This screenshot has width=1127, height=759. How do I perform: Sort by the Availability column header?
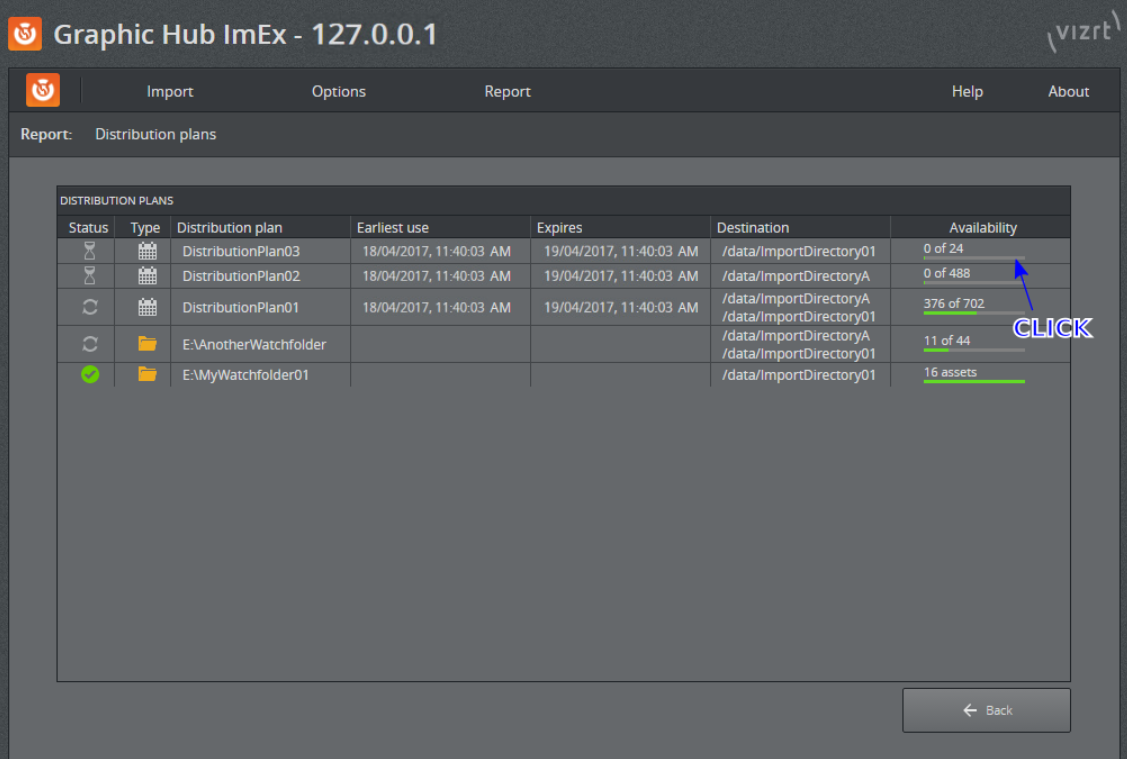983,227
